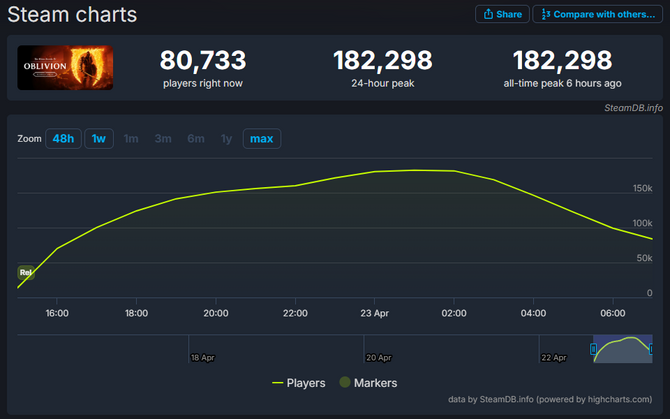Select the 1y zoom option
The width and height of the screenshot is (670, 419).
226,139
